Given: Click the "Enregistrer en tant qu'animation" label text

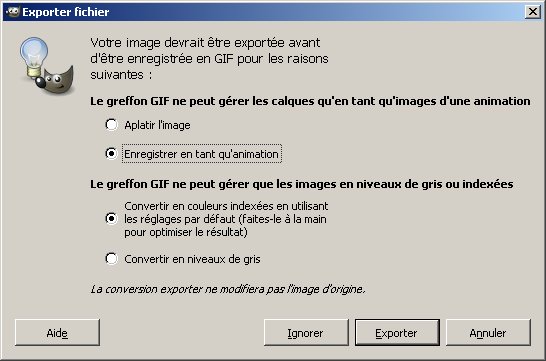Looking at the screenshot, I should tap(202, 154).
